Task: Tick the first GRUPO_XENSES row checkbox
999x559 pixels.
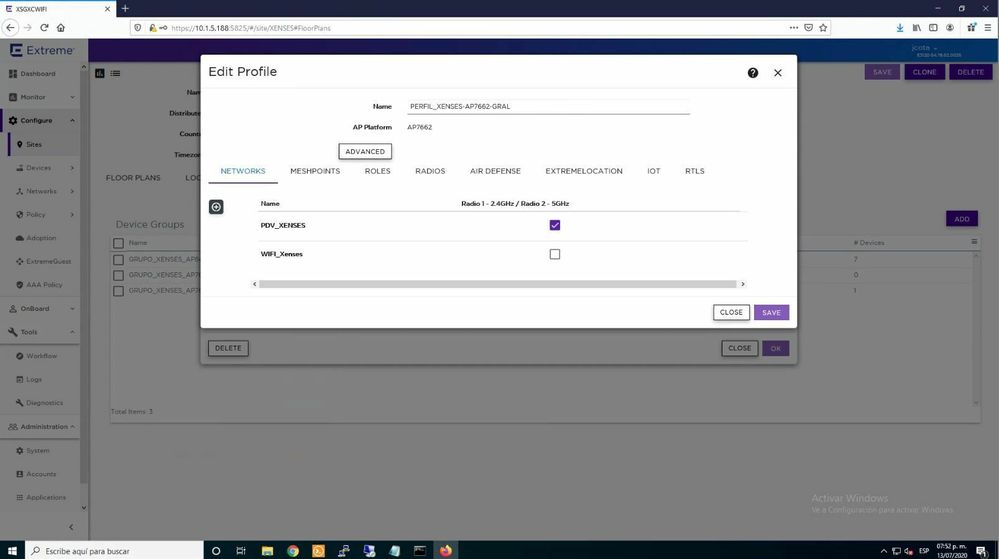Action: (119, 259)
